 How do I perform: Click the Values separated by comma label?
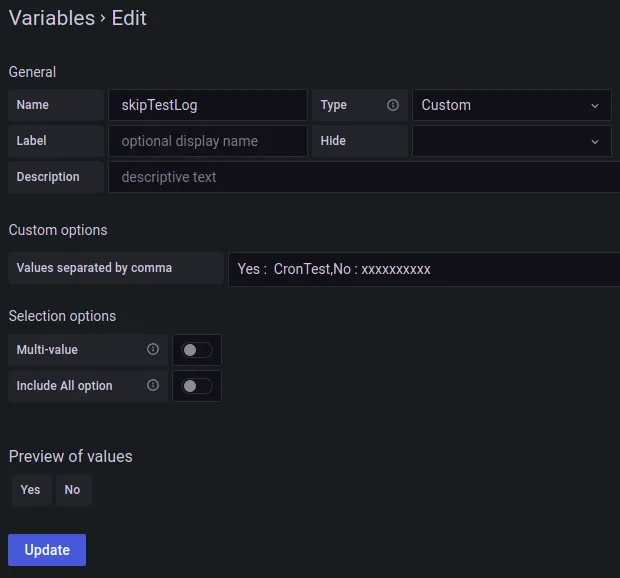pyautogui.click(x=94, y=268)
